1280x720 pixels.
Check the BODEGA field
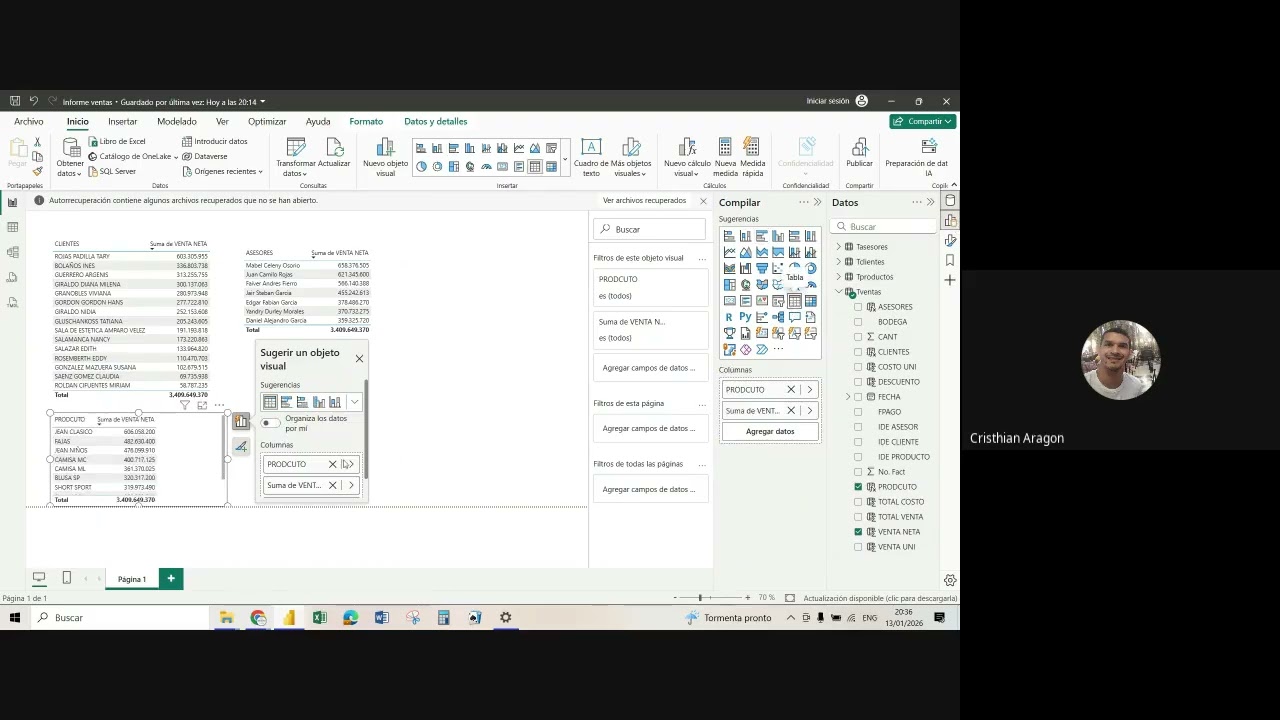click(858, 322)
